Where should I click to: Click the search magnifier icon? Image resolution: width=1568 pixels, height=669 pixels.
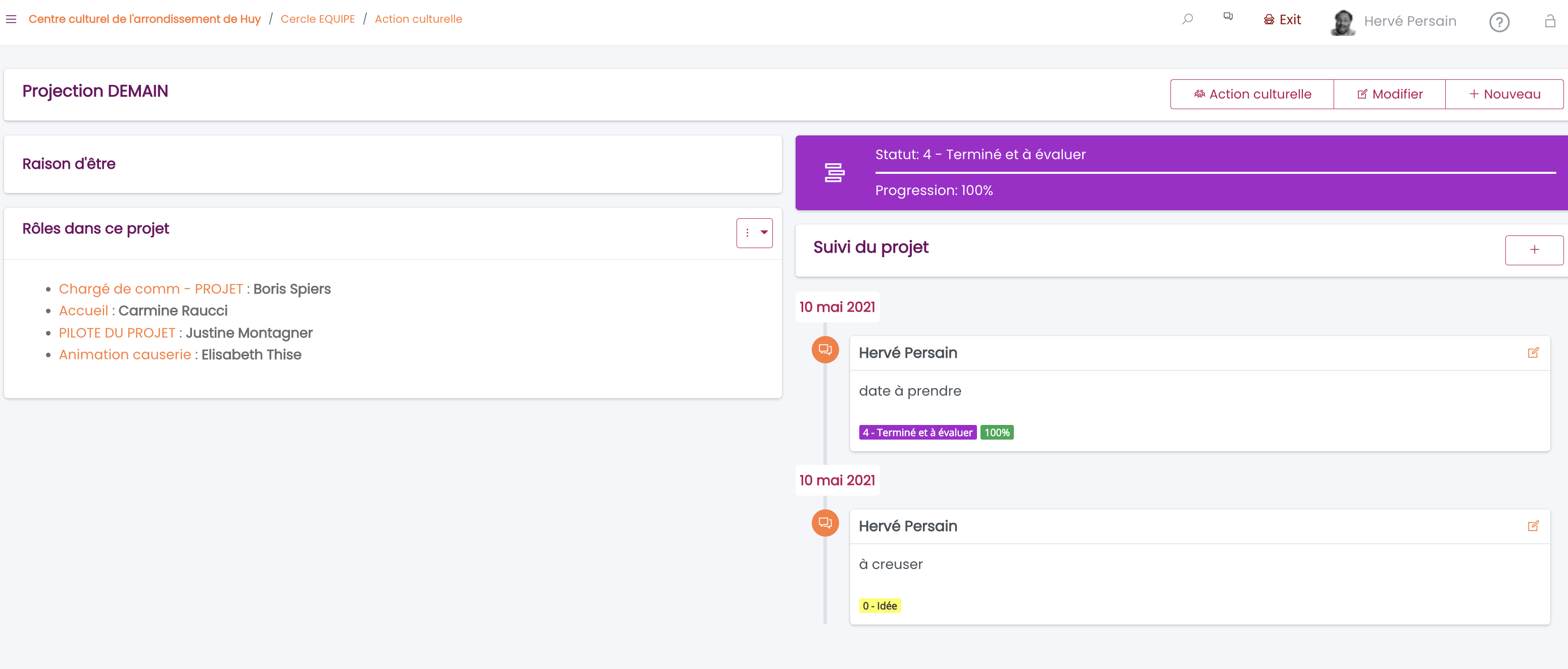[x=1187, y=19]
